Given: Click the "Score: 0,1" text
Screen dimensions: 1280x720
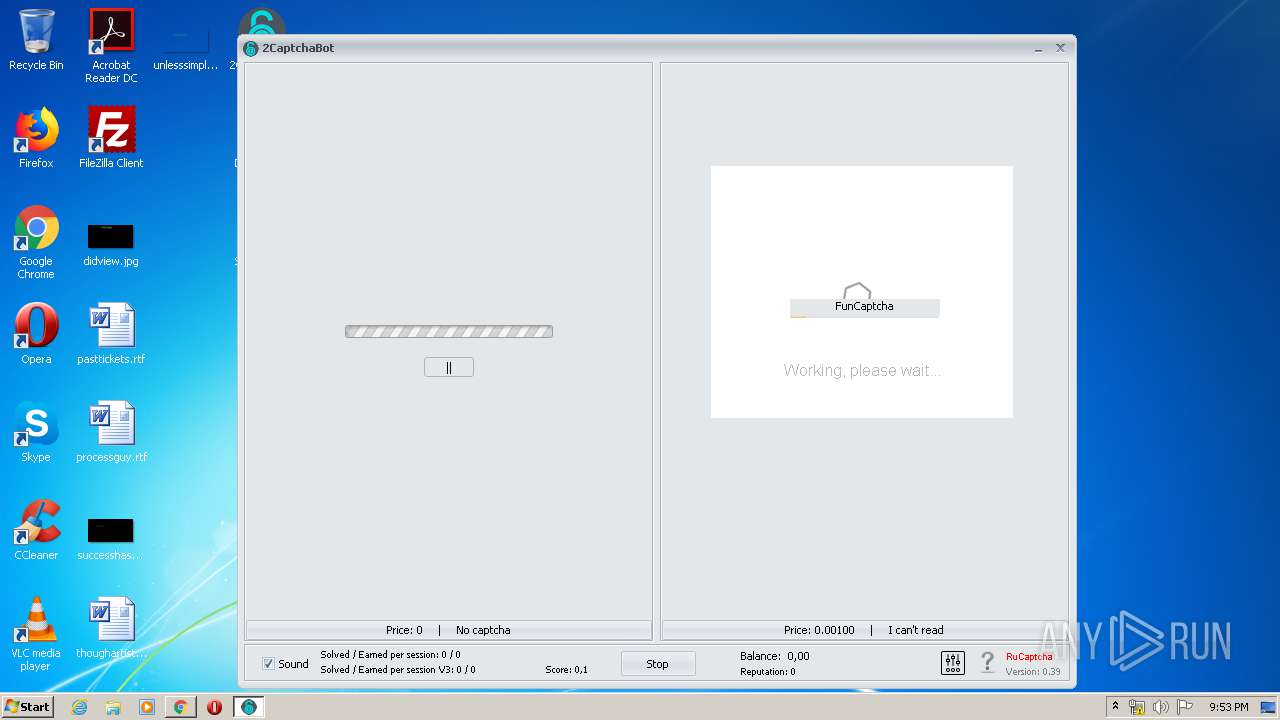Looking at the screenshot, I should pos(566,670).
